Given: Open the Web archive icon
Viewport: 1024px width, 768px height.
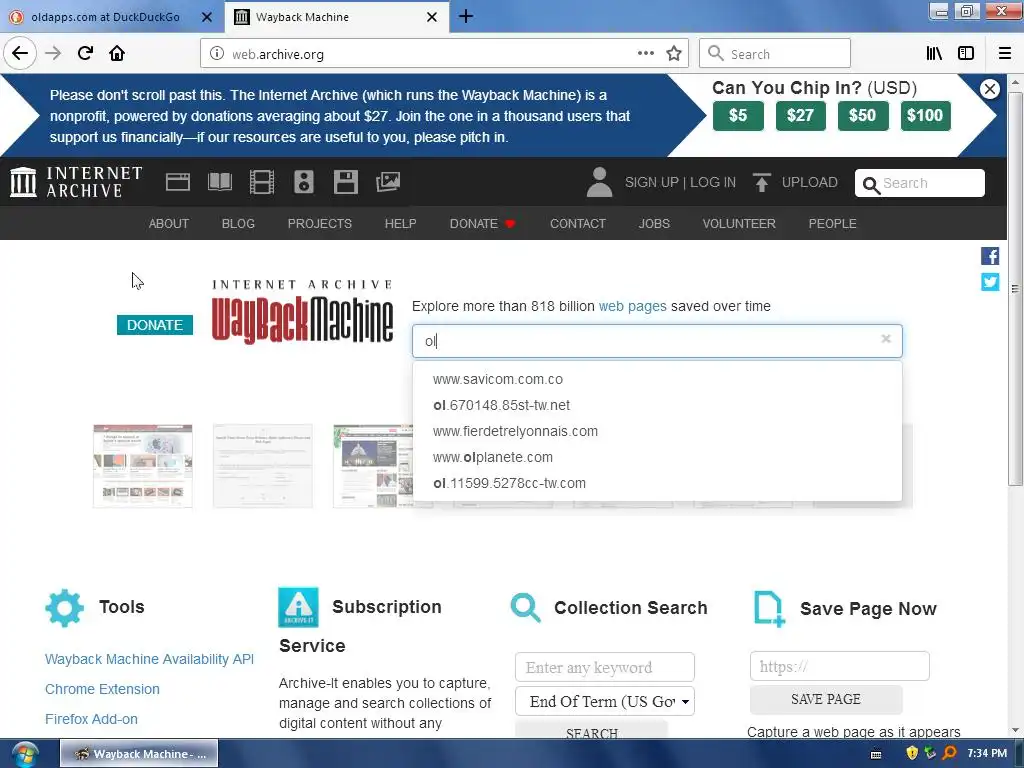Looking at the screenshot, I should coord(178,182).
